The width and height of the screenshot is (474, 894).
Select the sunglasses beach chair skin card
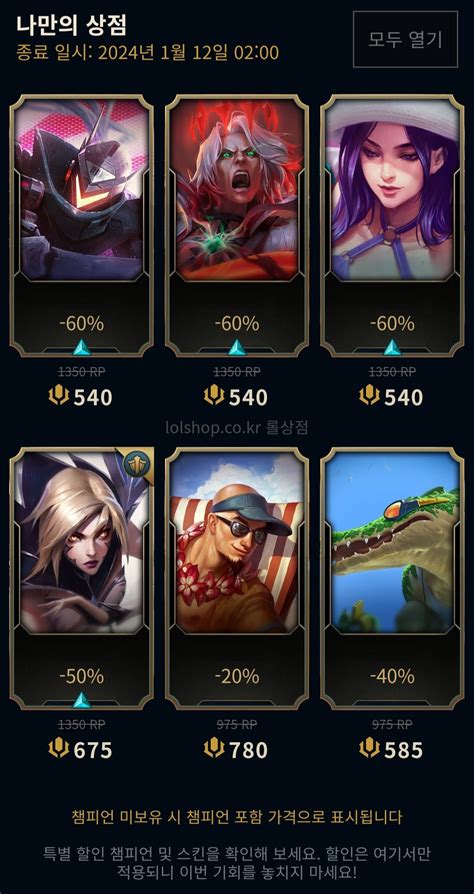coord(237,578)
